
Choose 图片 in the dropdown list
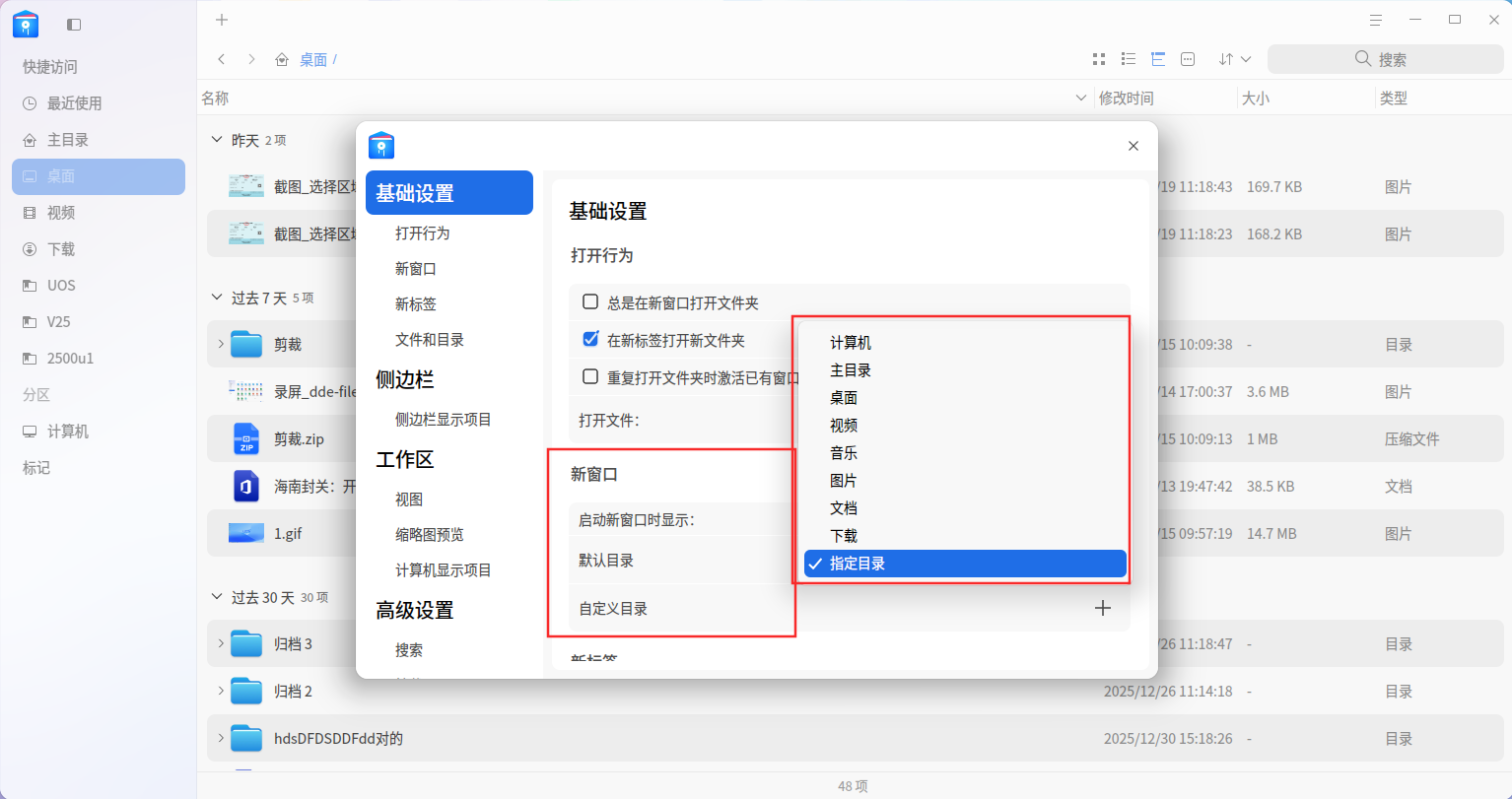[965, 481]
